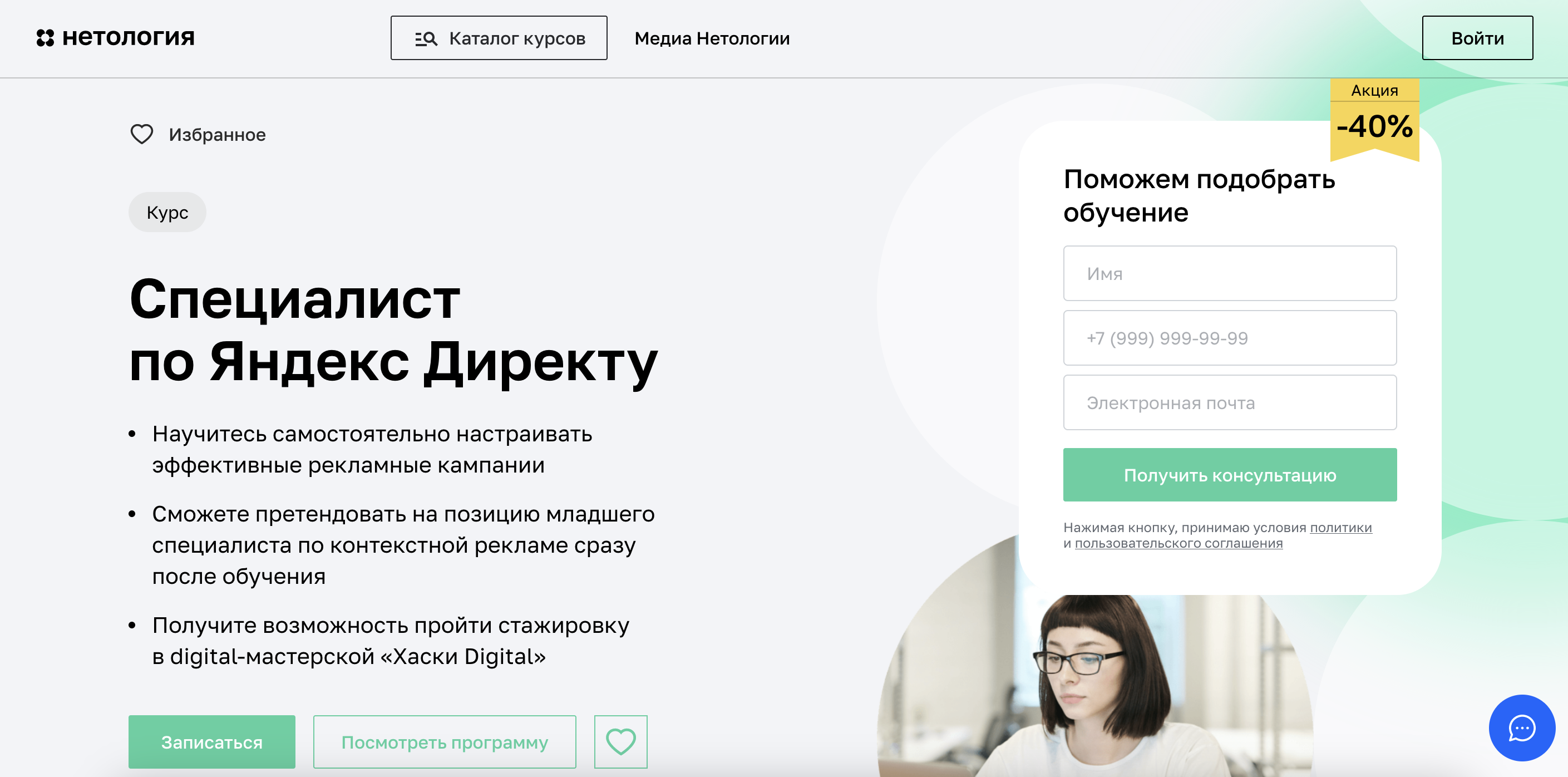Viewport: 1568px width, 777px height.
Task: Go to Медиа Нетологии
Action: coord(712,38)
